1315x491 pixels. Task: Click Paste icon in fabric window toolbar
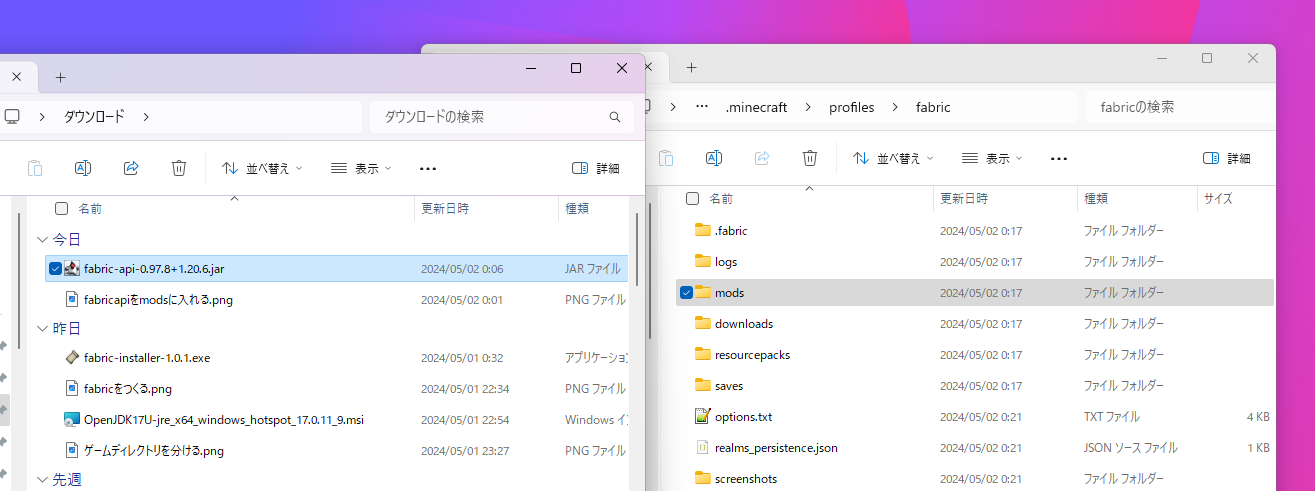[666, 158]
